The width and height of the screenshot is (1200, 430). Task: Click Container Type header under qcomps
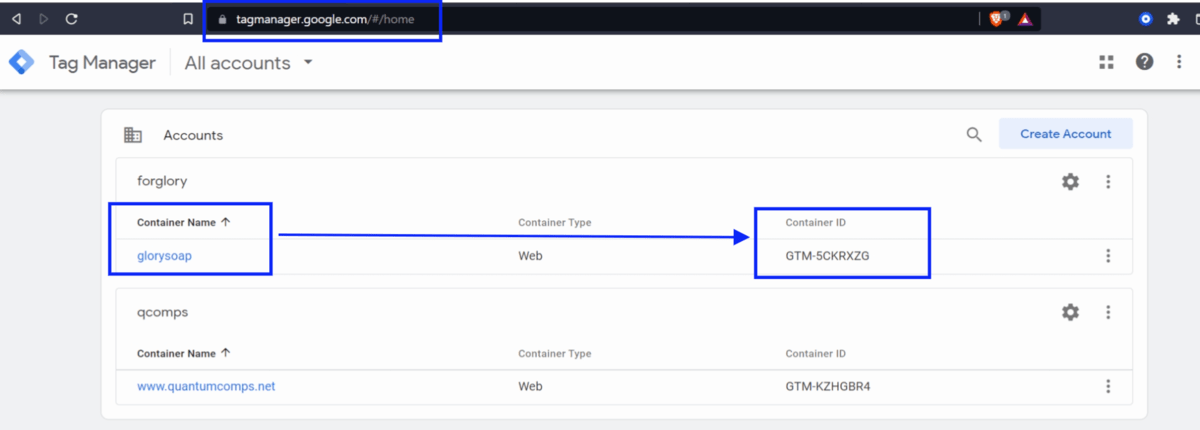tap(554, 353)
